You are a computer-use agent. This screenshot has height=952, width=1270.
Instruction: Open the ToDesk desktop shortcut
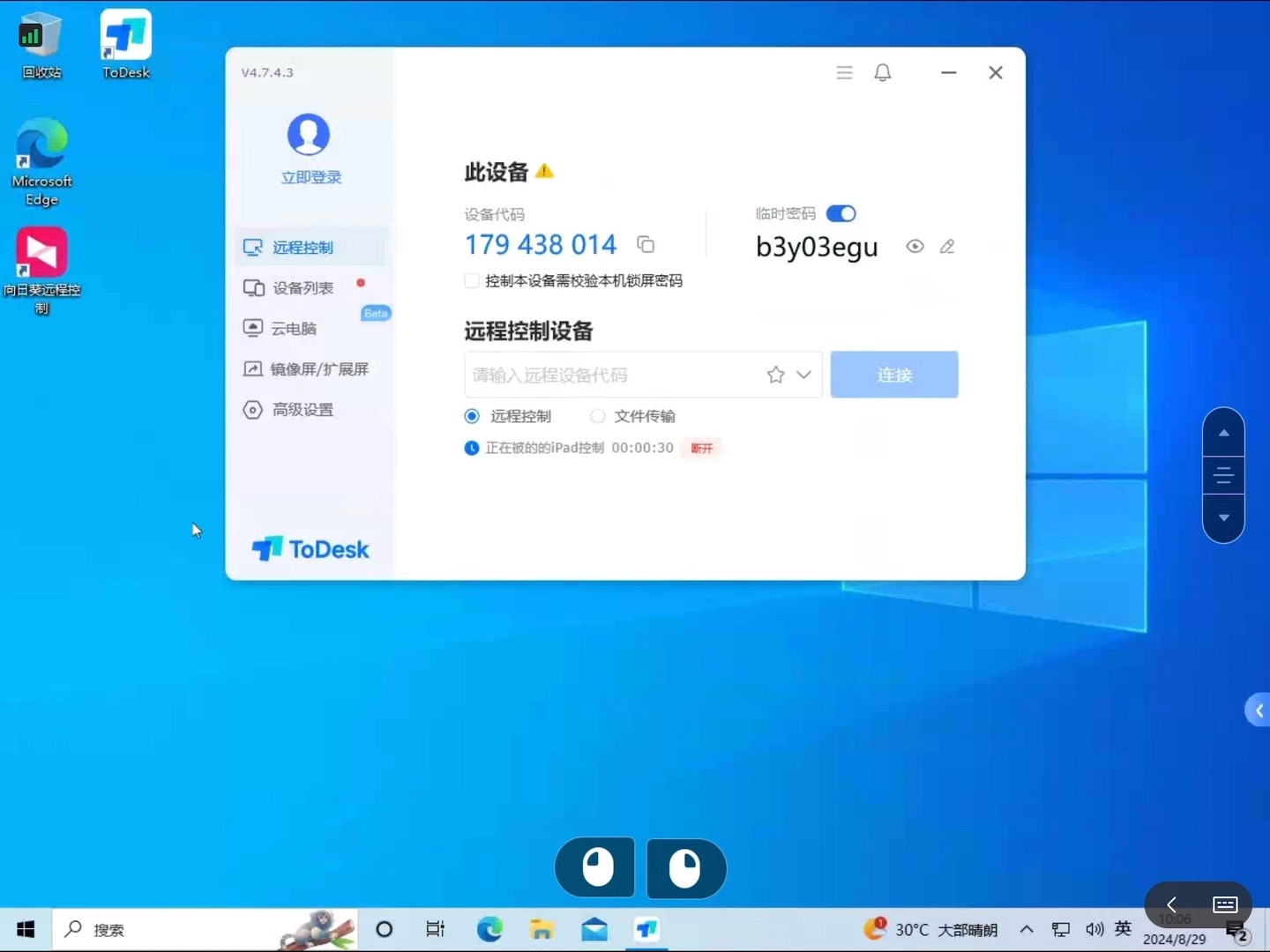(125, 46)
